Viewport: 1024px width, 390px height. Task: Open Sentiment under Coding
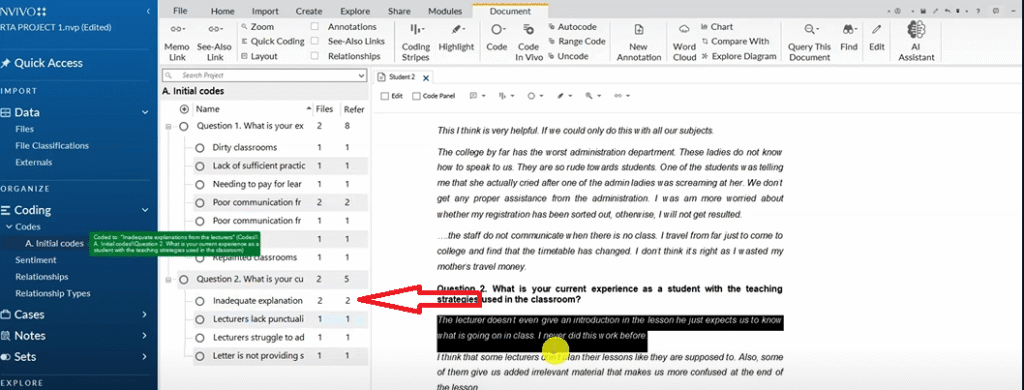click(36, 260)
